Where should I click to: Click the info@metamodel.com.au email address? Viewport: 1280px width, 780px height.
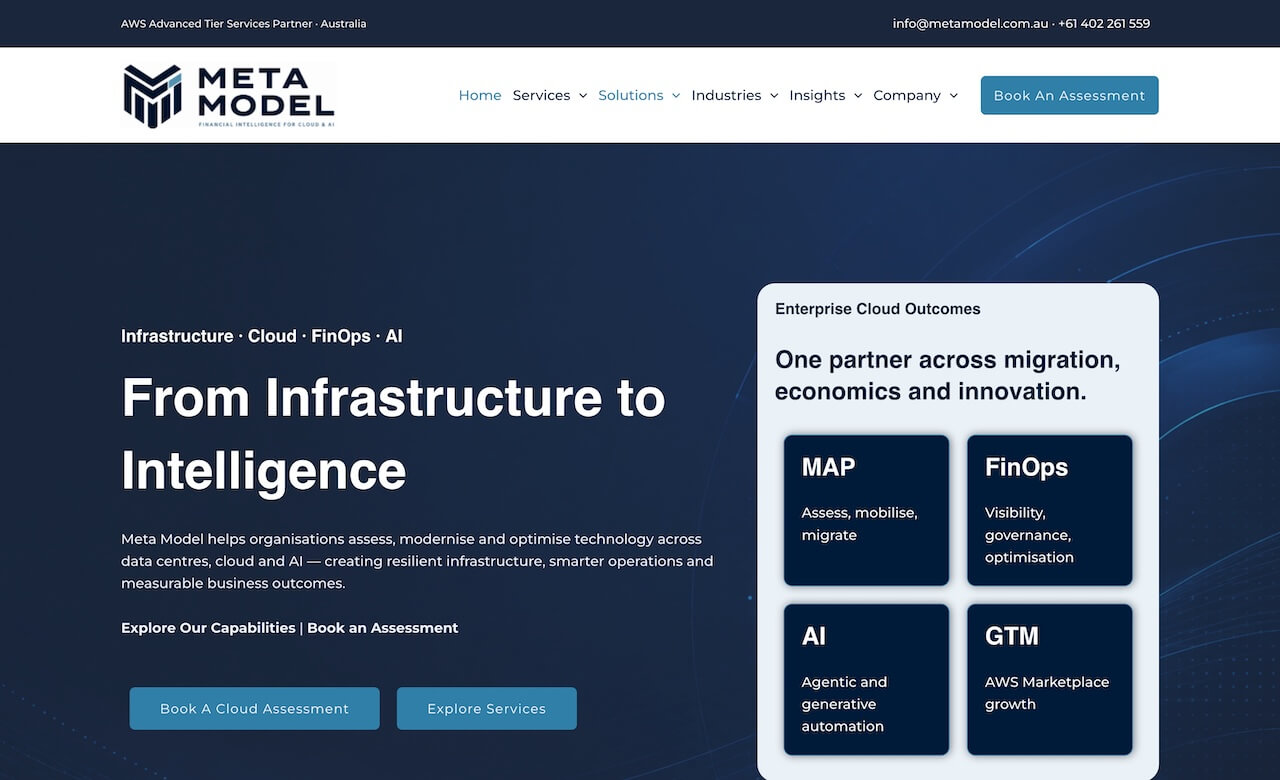click(x=970, y=23)
